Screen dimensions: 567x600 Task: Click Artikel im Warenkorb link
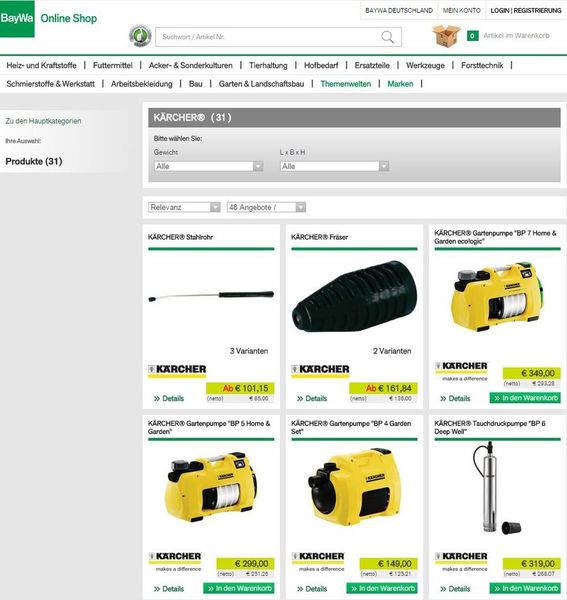click(x=516, y=36)
